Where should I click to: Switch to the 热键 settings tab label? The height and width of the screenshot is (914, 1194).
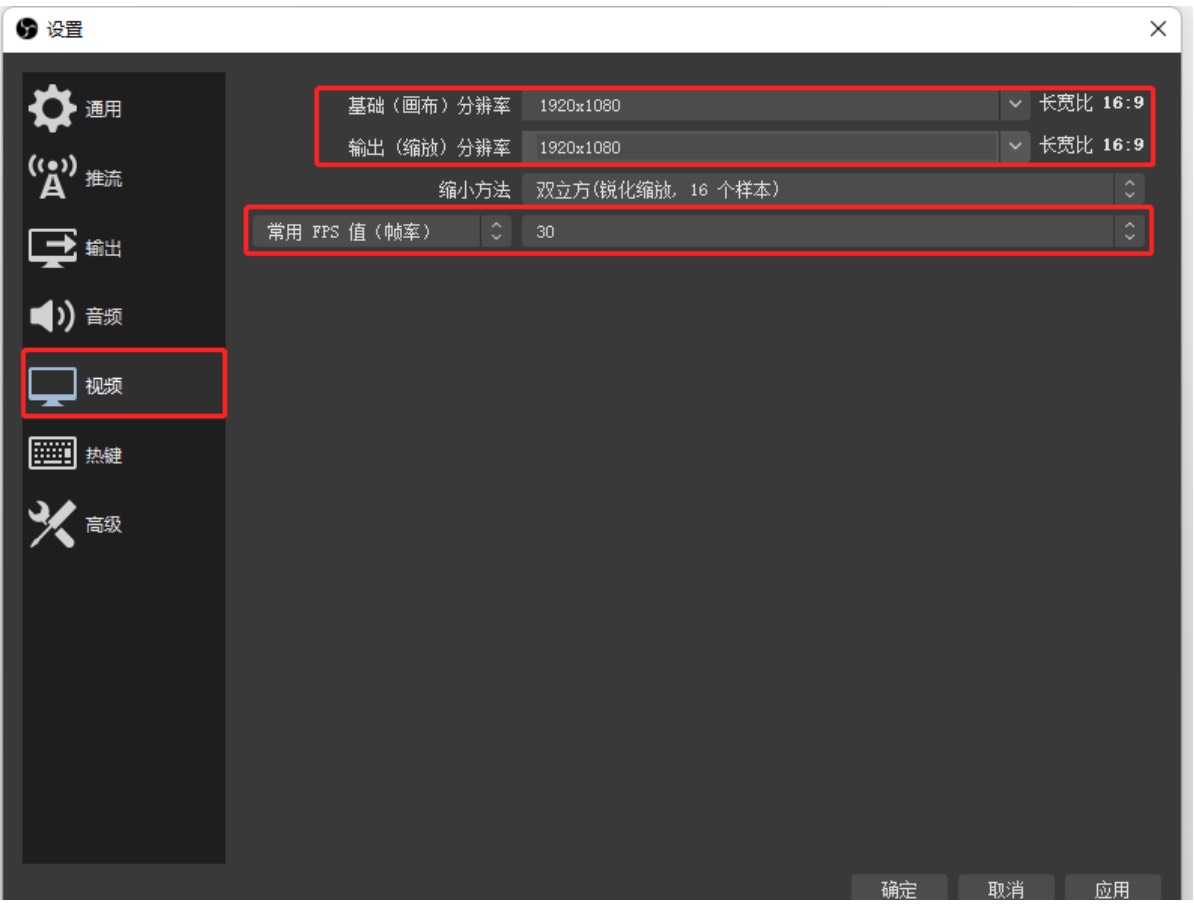click(x=104, y=455)
